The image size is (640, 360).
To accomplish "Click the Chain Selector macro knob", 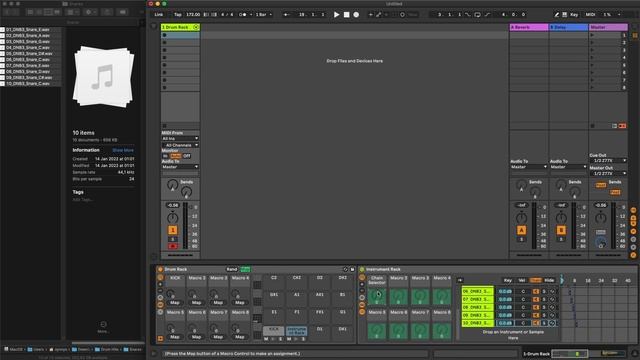I will click(x=377, y=296).
